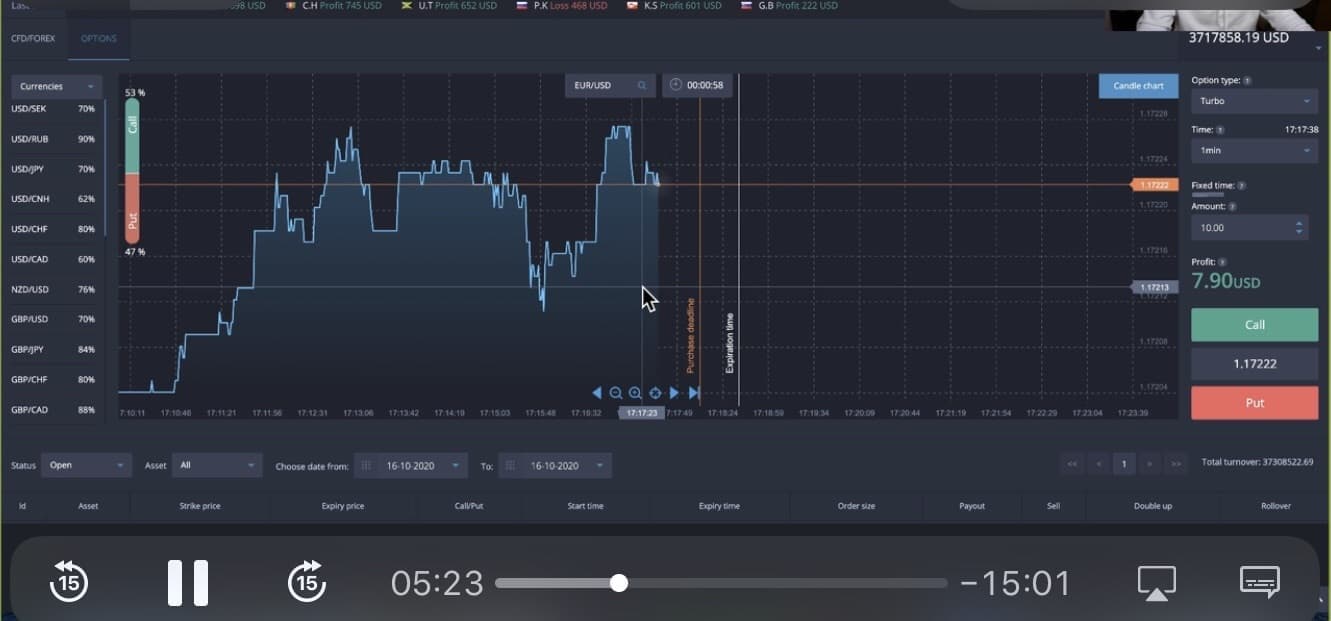This screenshot has height=621, width=1331.
Task: Expand the Currencies category dropdown
Action: [x=57, y=87]
